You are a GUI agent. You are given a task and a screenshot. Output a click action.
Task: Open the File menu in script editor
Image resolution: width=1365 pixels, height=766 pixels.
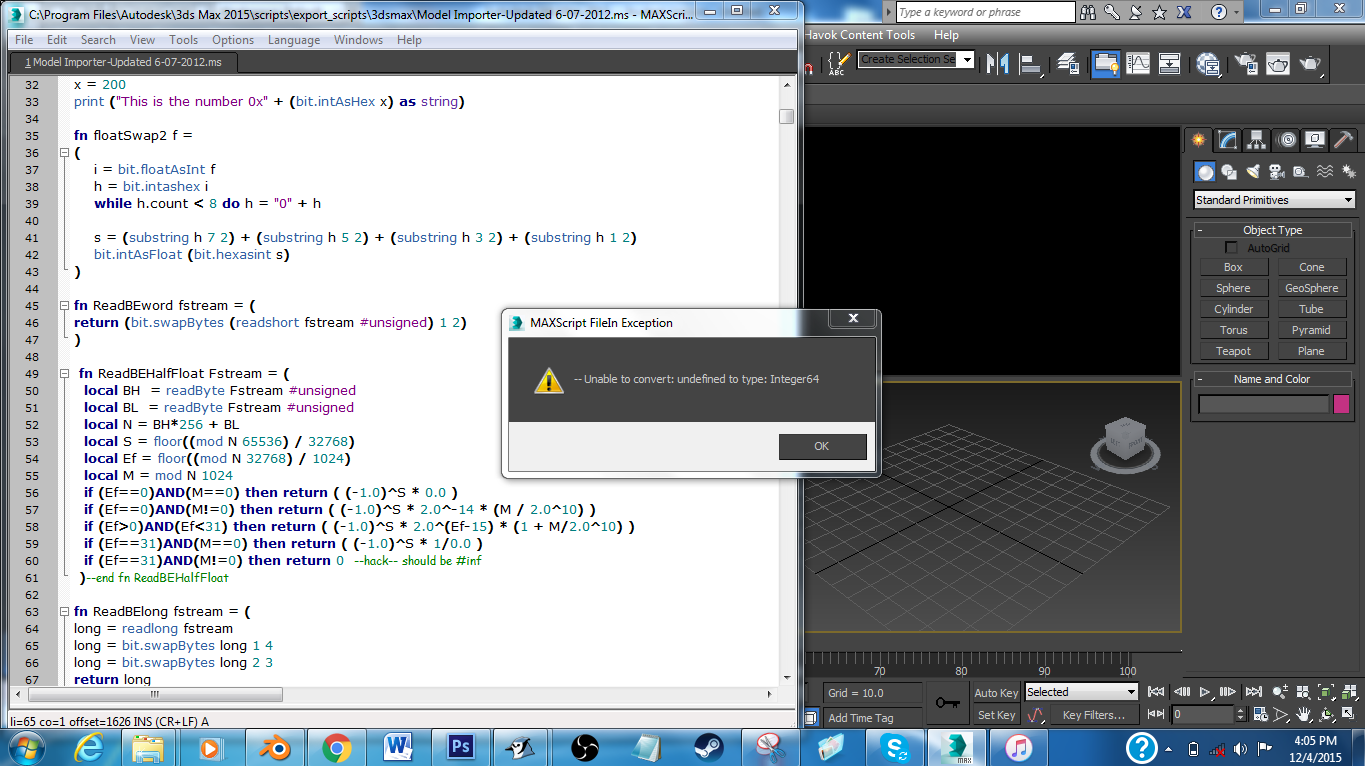[x=24, y=40]
